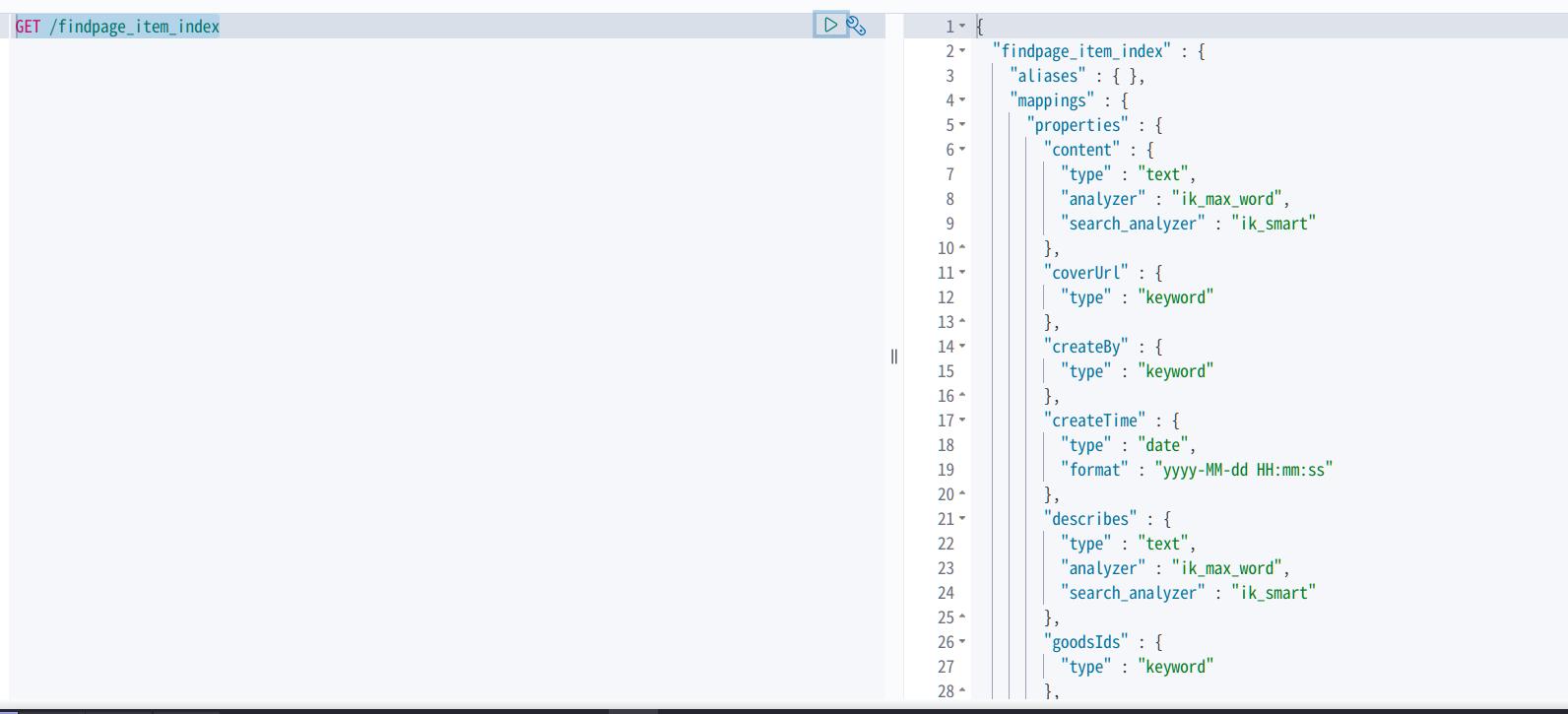Click the "goodsIds" field name
The height and width of the screenshot is (714, 1568).
pos(1086,642)
